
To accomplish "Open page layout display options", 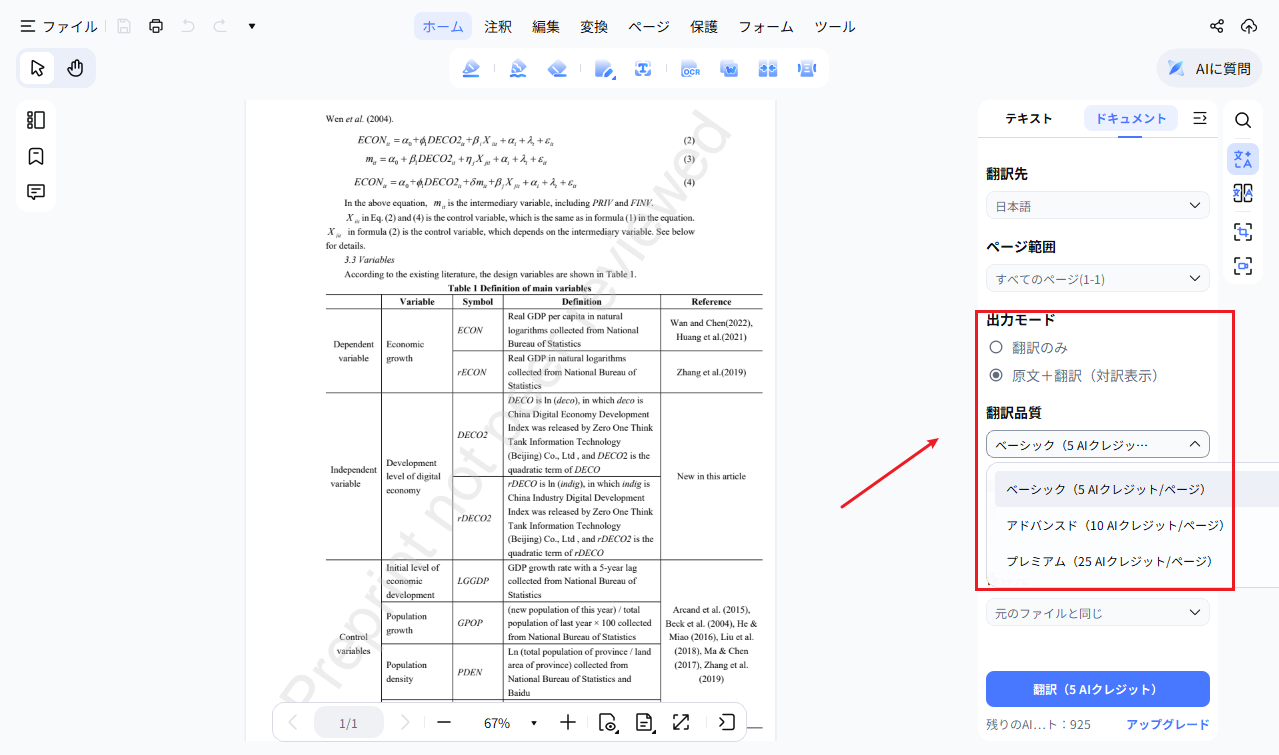I will coord(645,723).
